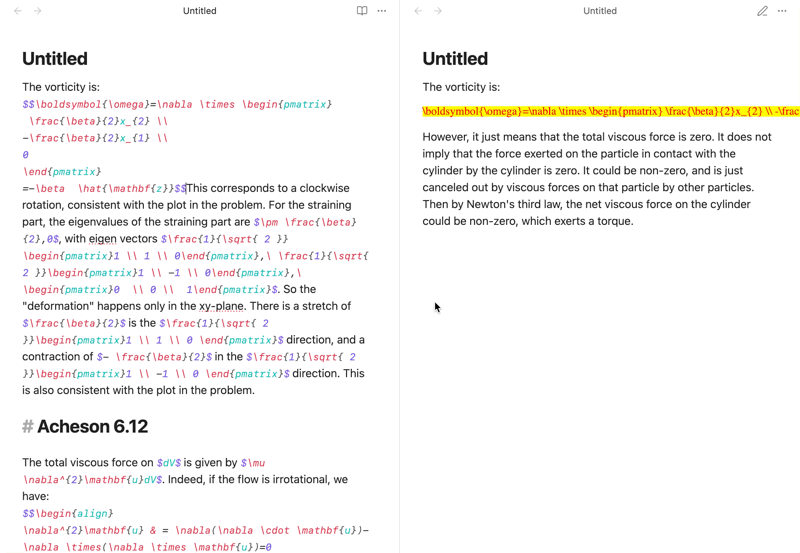
Task: Go back in the left pane
Action: click(x=18, y=11)
